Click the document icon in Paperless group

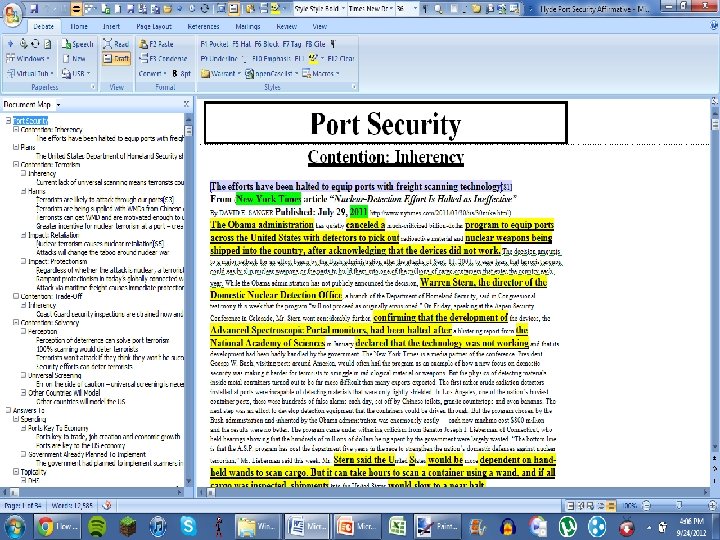coord(47,44)
